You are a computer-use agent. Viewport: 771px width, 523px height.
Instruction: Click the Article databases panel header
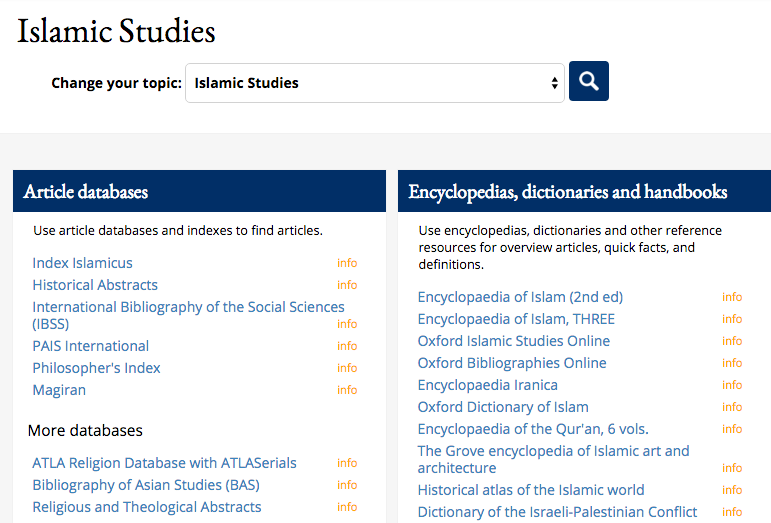click(x=199, y=191)
